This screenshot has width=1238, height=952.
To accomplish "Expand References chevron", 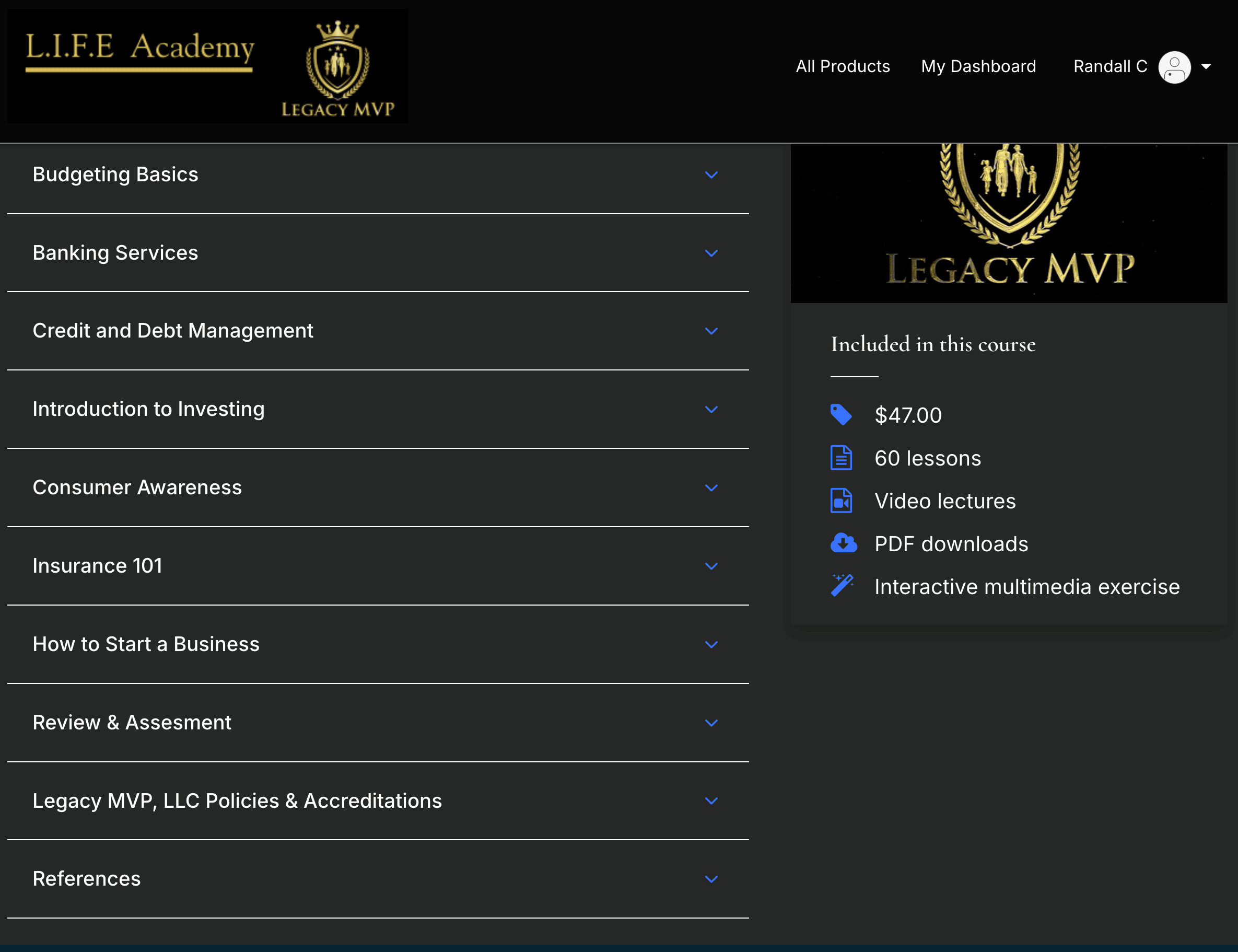I will click(x=711, y=879).
